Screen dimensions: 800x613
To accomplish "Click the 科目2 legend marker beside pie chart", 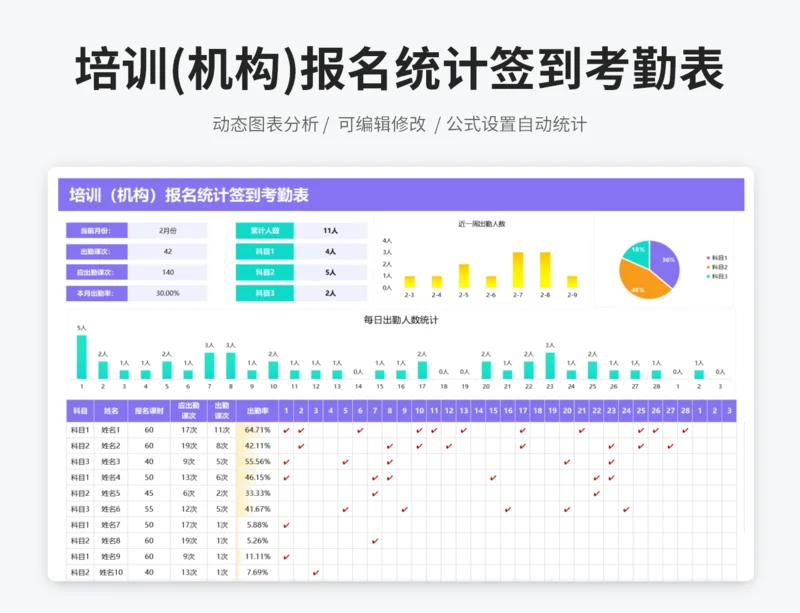I will [708, 267].
